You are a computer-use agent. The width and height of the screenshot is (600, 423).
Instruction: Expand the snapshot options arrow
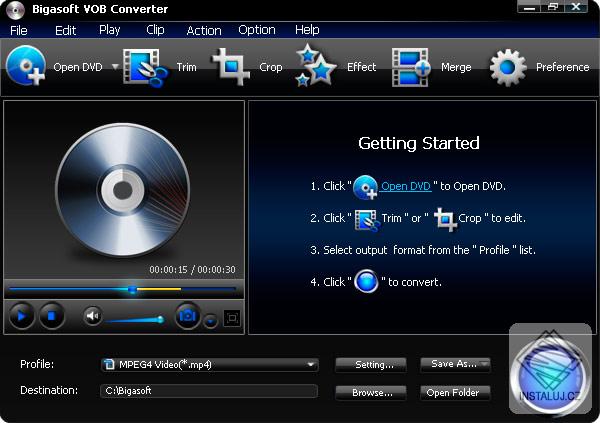click(210, 321)
